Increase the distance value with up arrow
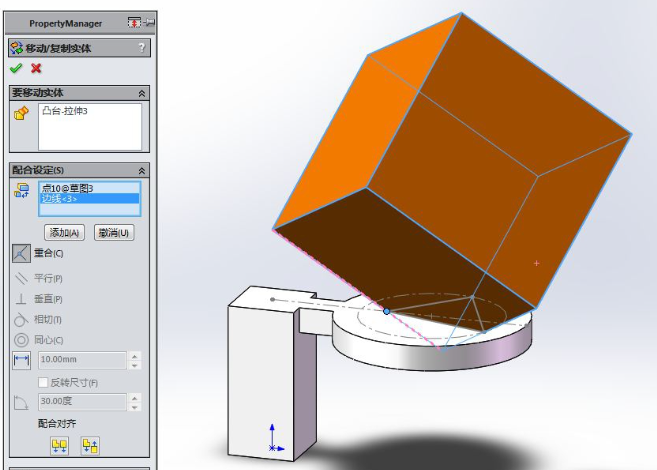Viewport: 657px width, 470px height. 135,356
